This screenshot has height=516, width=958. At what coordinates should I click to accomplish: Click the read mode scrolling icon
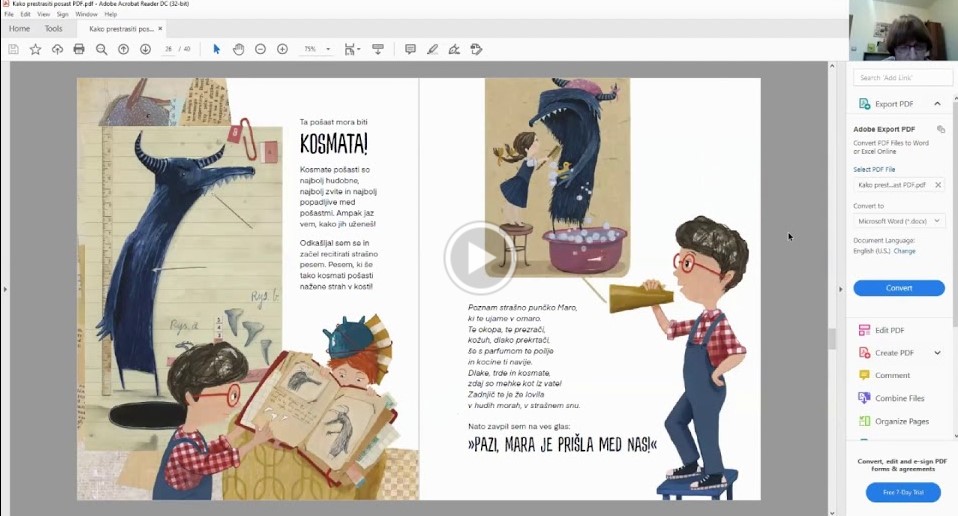click(378, 49)
